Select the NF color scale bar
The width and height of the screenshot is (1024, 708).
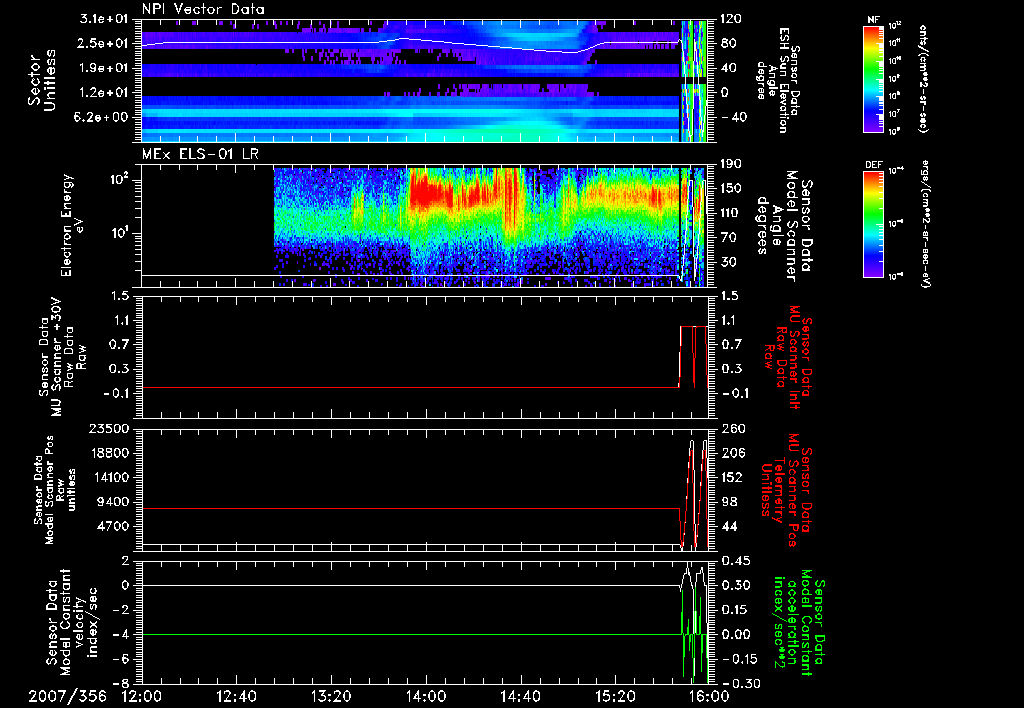coord(874,79)
